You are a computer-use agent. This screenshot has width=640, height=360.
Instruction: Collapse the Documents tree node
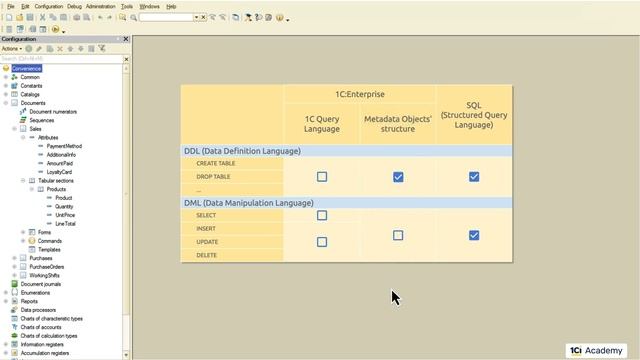click(x=6, y=103)
